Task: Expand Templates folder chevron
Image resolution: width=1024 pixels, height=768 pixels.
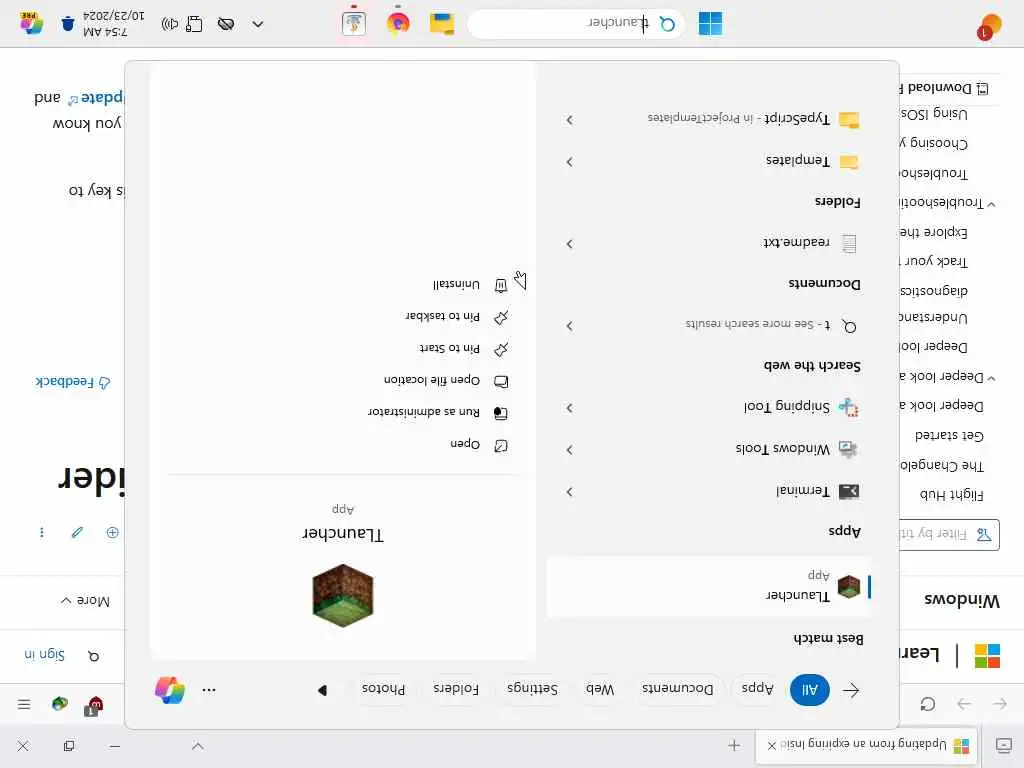Action: [x=569, y=161]
